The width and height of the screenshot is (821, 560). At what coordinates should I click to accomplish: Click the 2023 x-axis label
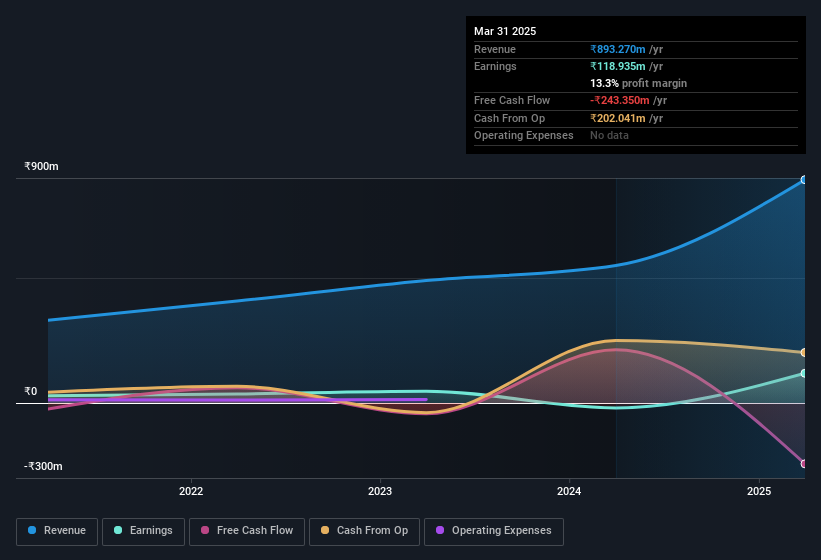[x=380, y=491]
